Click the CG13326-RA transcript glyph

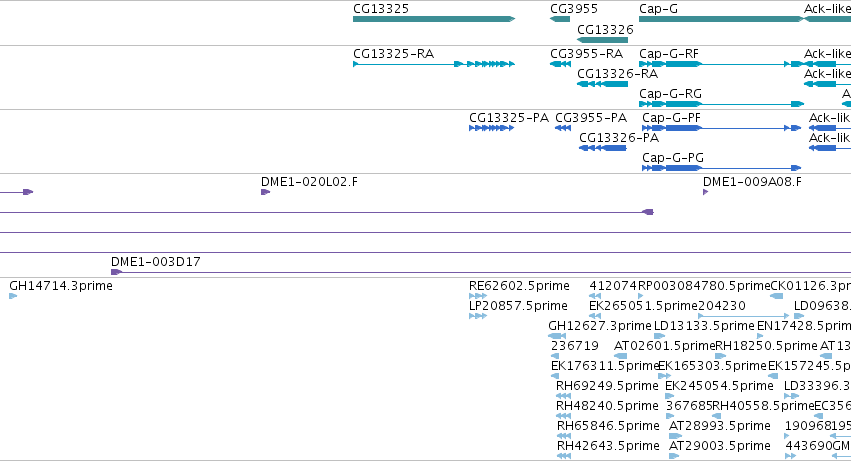602,84
